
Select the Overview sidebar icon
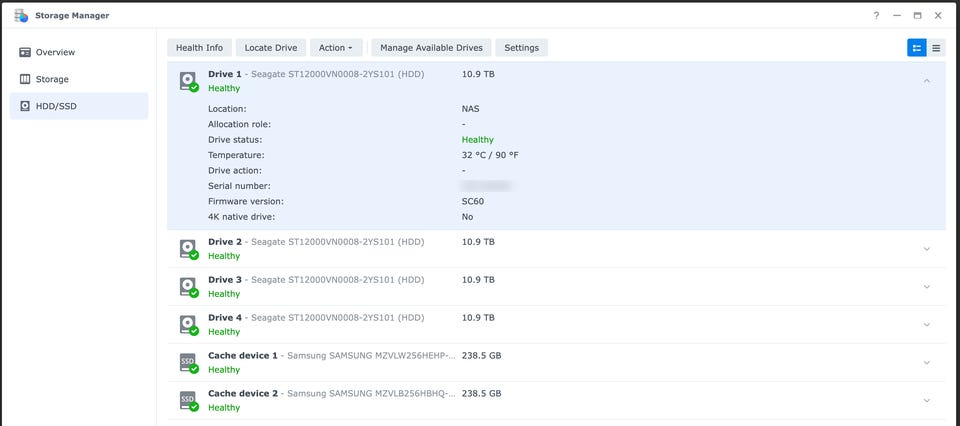tap(25, 52)
